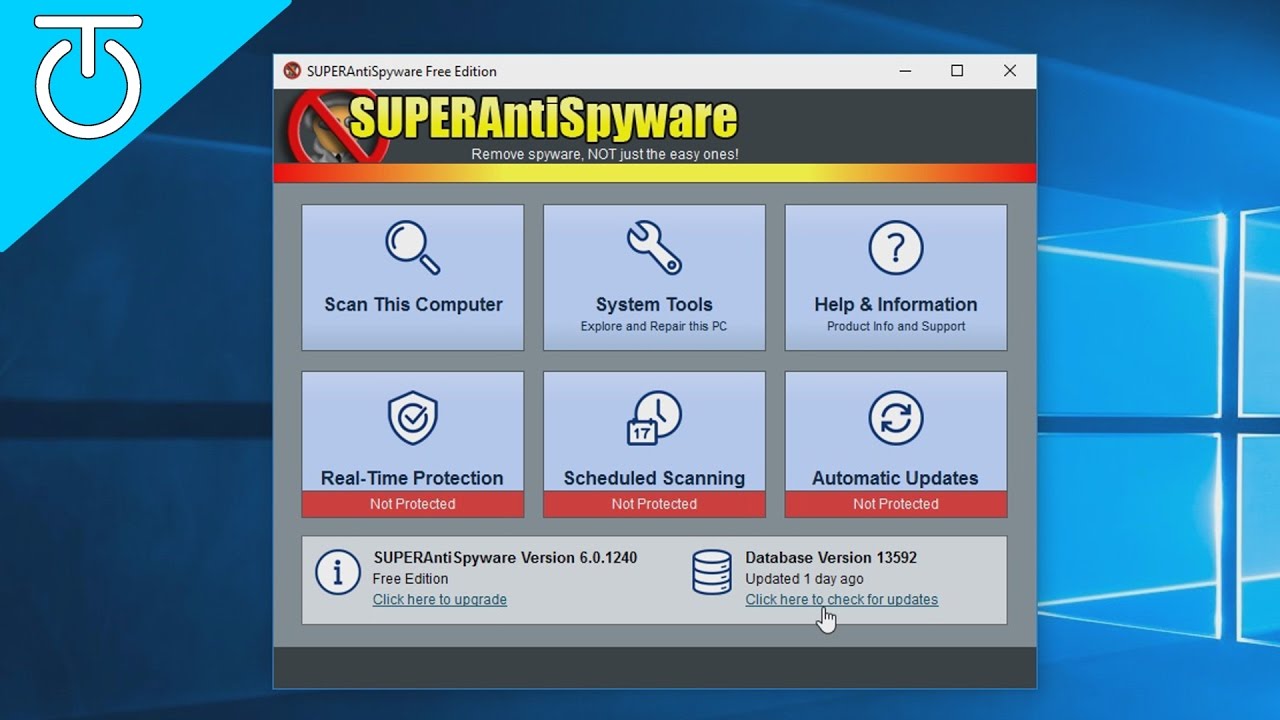Click the Free Edition text in info panel
Screen dimensions: 1280x720
tap(410, 579)
